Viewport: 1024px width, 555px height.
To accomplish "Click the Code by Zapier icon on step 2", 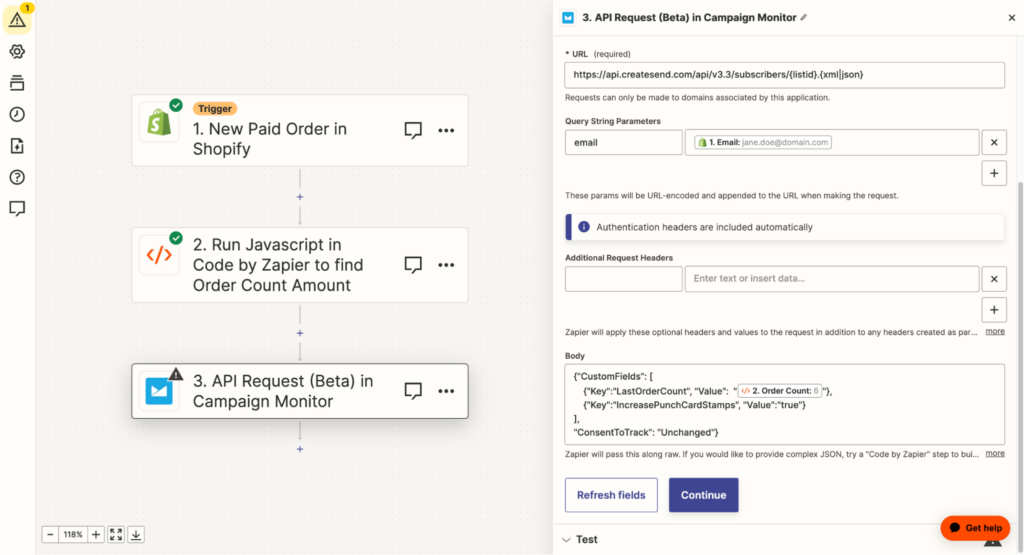I will pos(159,255).
